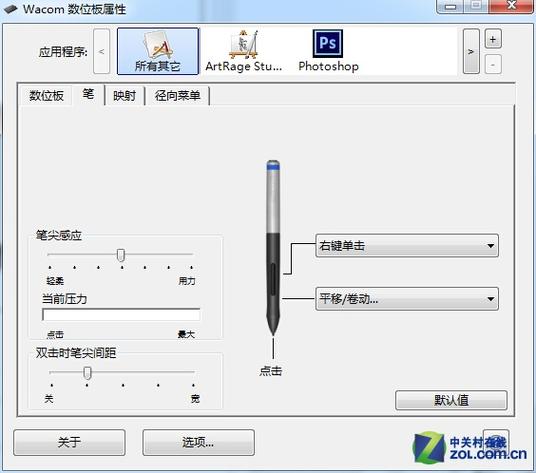The image size is (536, 473).
Task: Open the 平移/卷动 dropdown for lower pen button
Action: click(406, 299)
